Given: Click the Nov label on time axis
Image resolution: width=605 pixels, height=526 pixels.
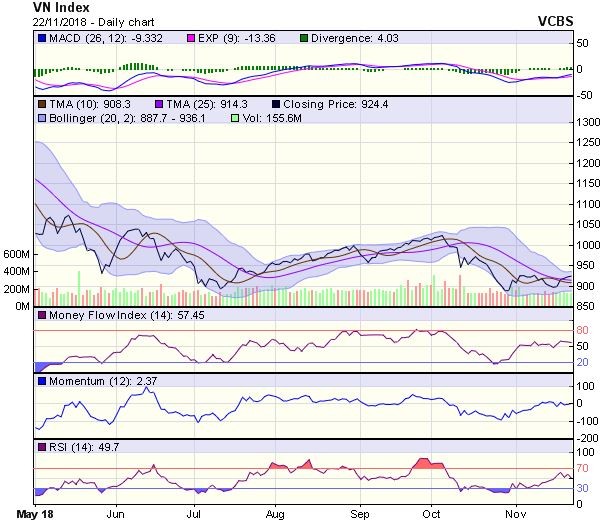Looking at the screenshot, I should click(x=514, y=514).
